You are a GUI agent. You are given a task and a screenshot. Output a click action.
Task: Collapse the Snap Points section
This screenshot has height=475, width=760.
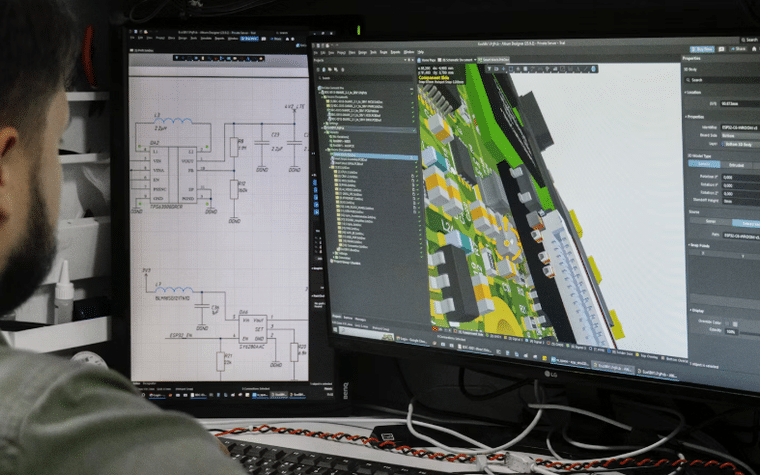pyautogui.click(x=689, y=245)
